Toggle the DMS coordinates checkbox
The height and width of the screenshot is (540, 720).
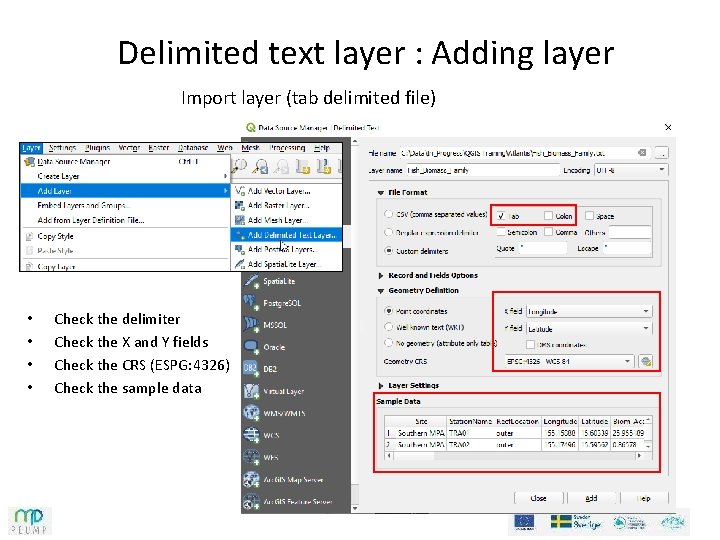click(530, 344)
